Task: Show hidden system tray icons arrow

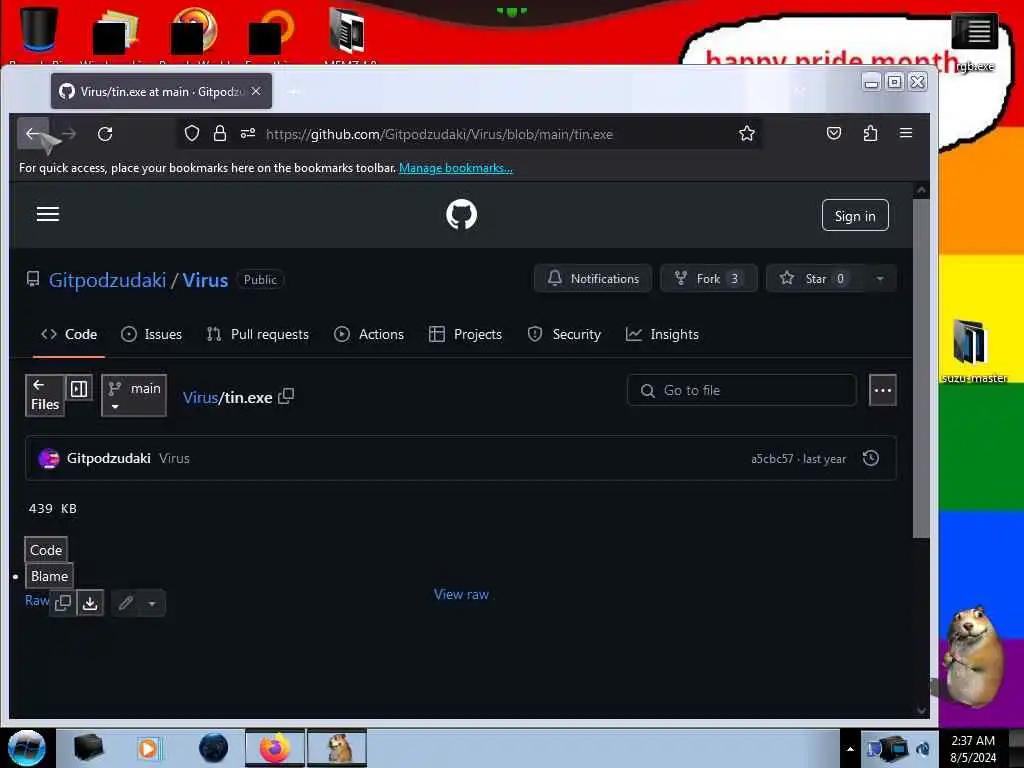Action: click(x=850, y=749)
